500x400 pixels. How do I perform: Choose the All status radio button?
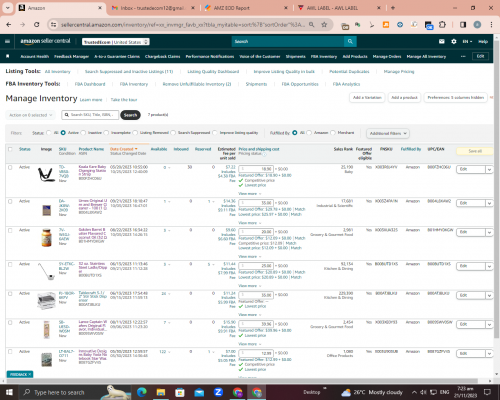49,133
